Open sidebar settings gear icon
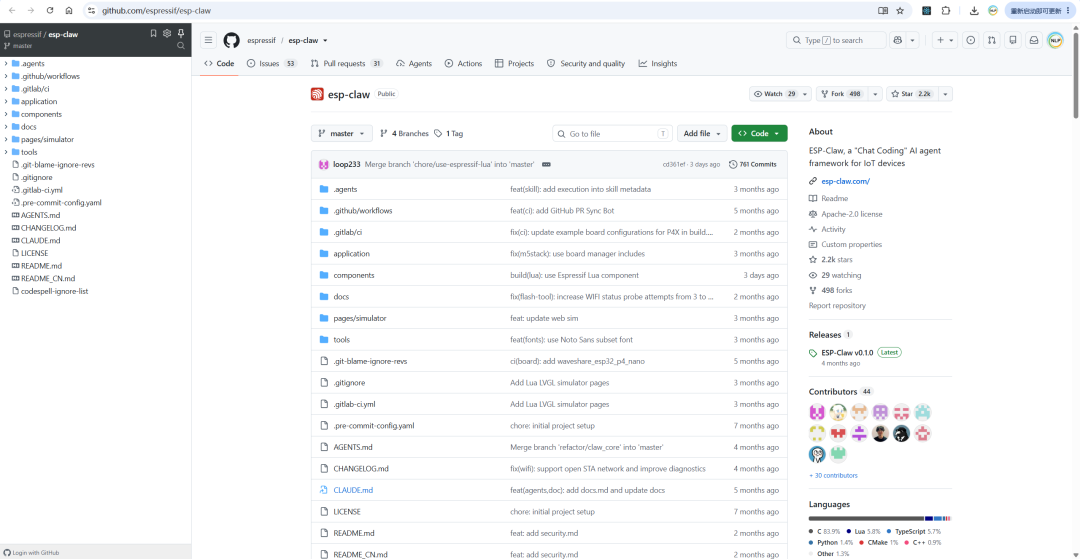Viewport: 1080px width, 559px height. tap(167, 33)
